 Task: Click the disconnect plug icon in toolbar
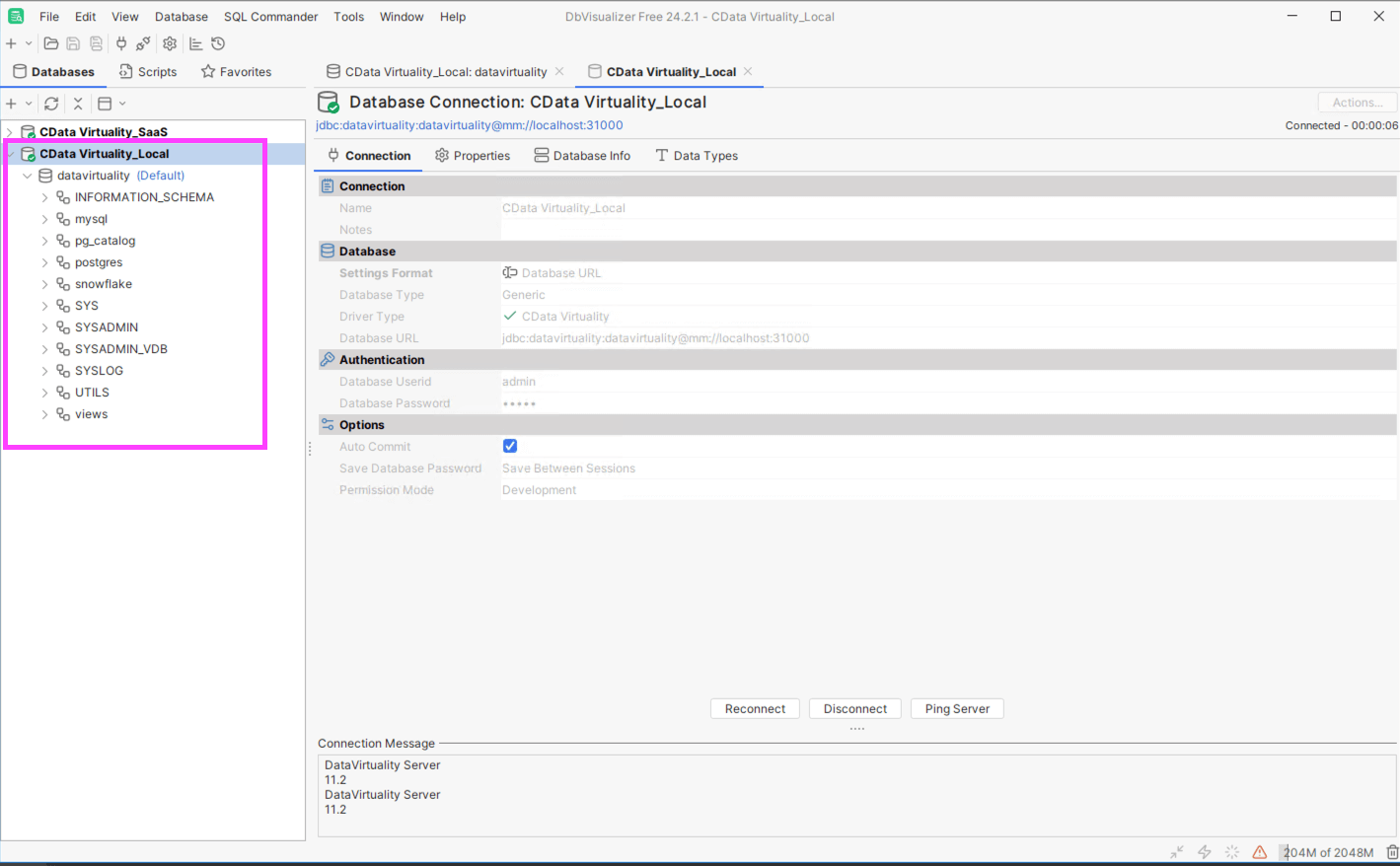[x=144, y=43]
